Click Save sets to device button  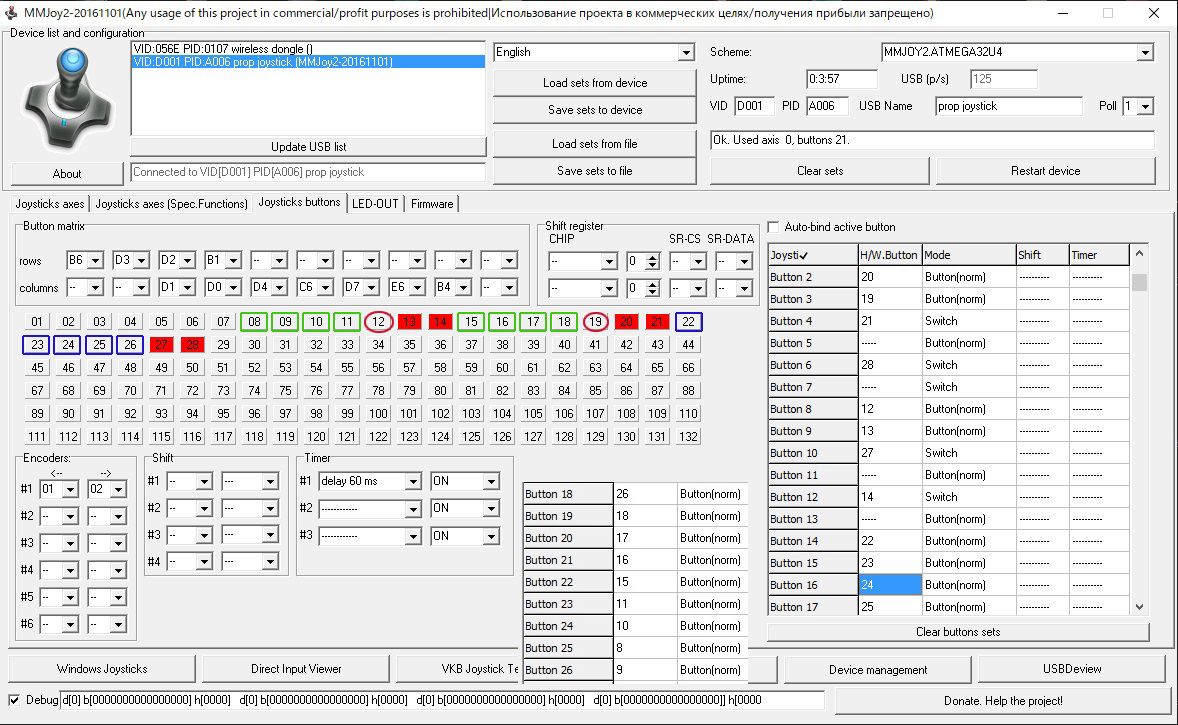[x=594, y=110]
